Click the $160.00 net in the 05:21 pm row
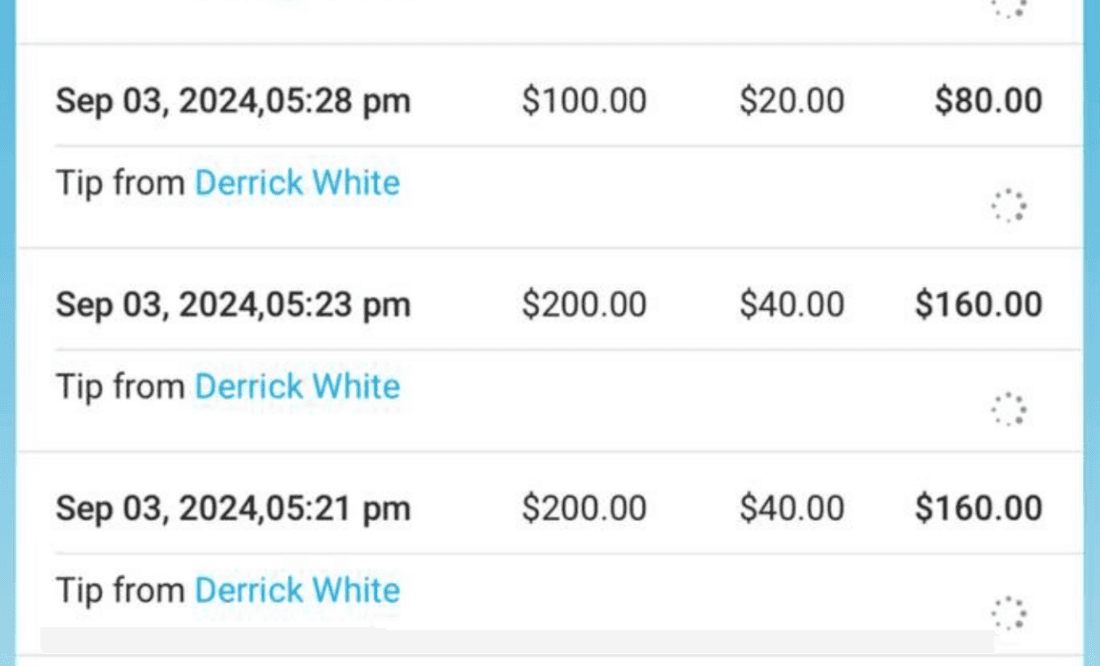The height and width of the screenshot is (666, 1100). (979, 508)
